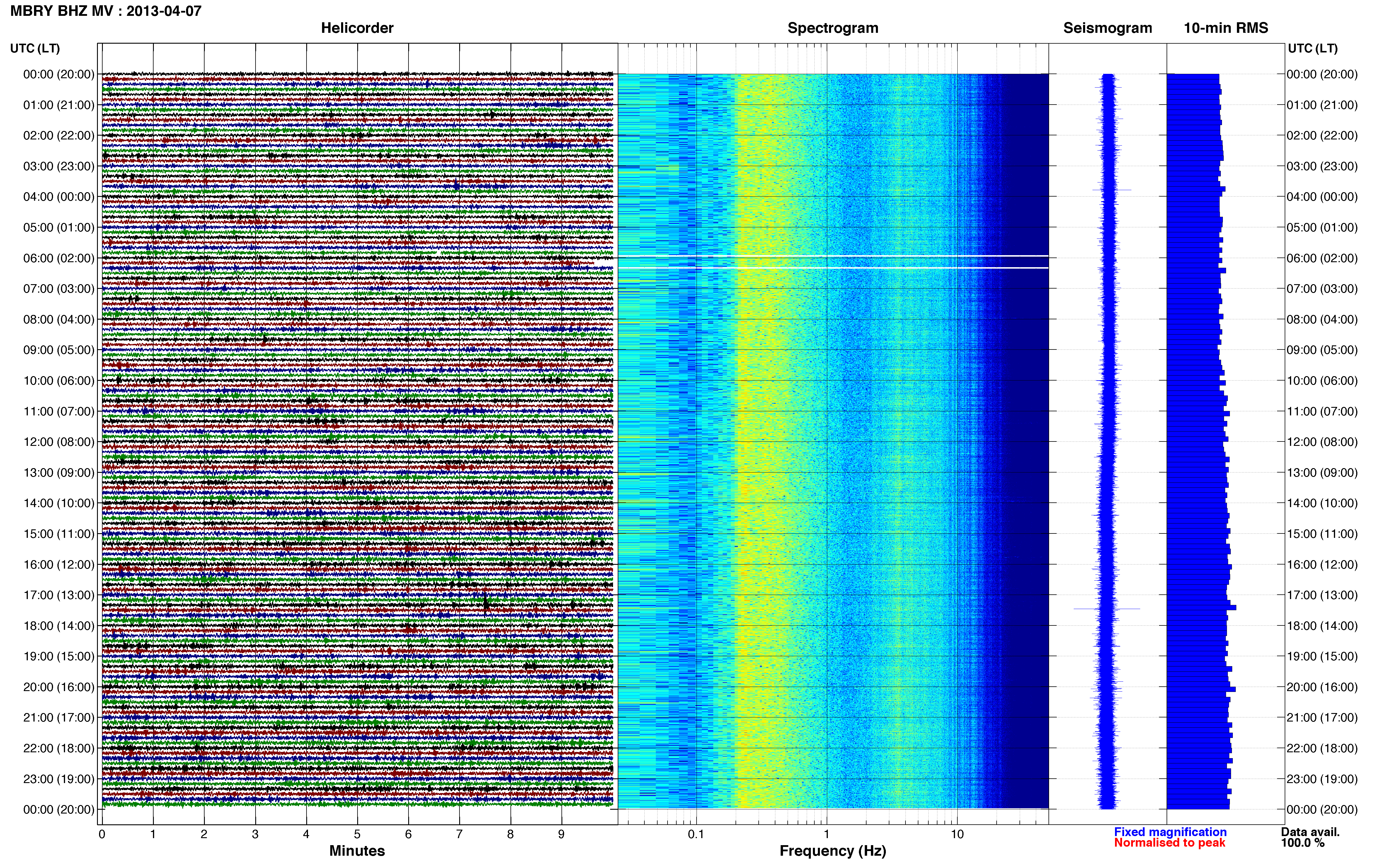This screenshot has height=868, width=1389.
Task: Click right-side time label 01:00 (21:00)
Action: click(1322, 105)
